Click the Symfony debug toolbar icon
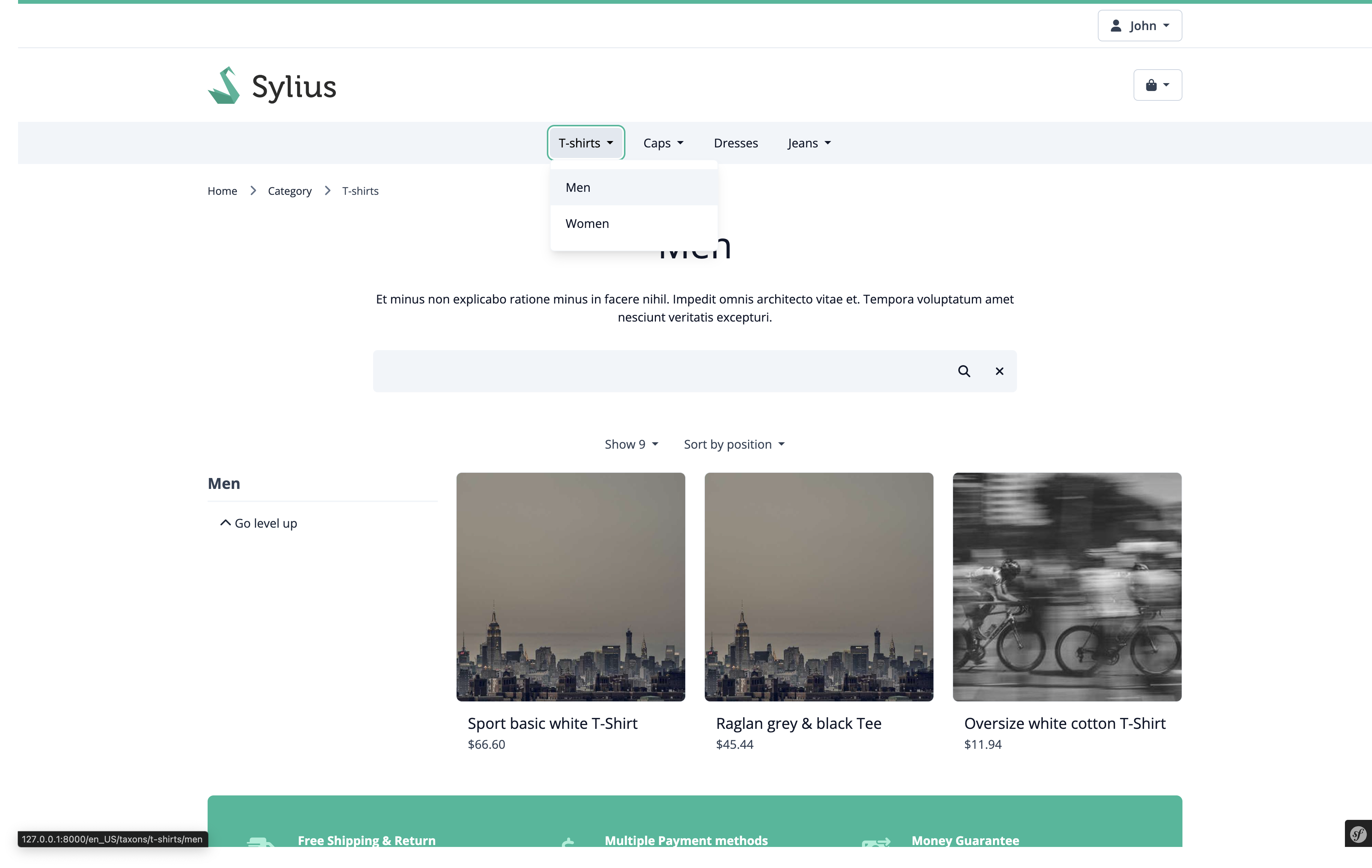This screenshot has height=868, width=1372. (x=1358, y=835)
